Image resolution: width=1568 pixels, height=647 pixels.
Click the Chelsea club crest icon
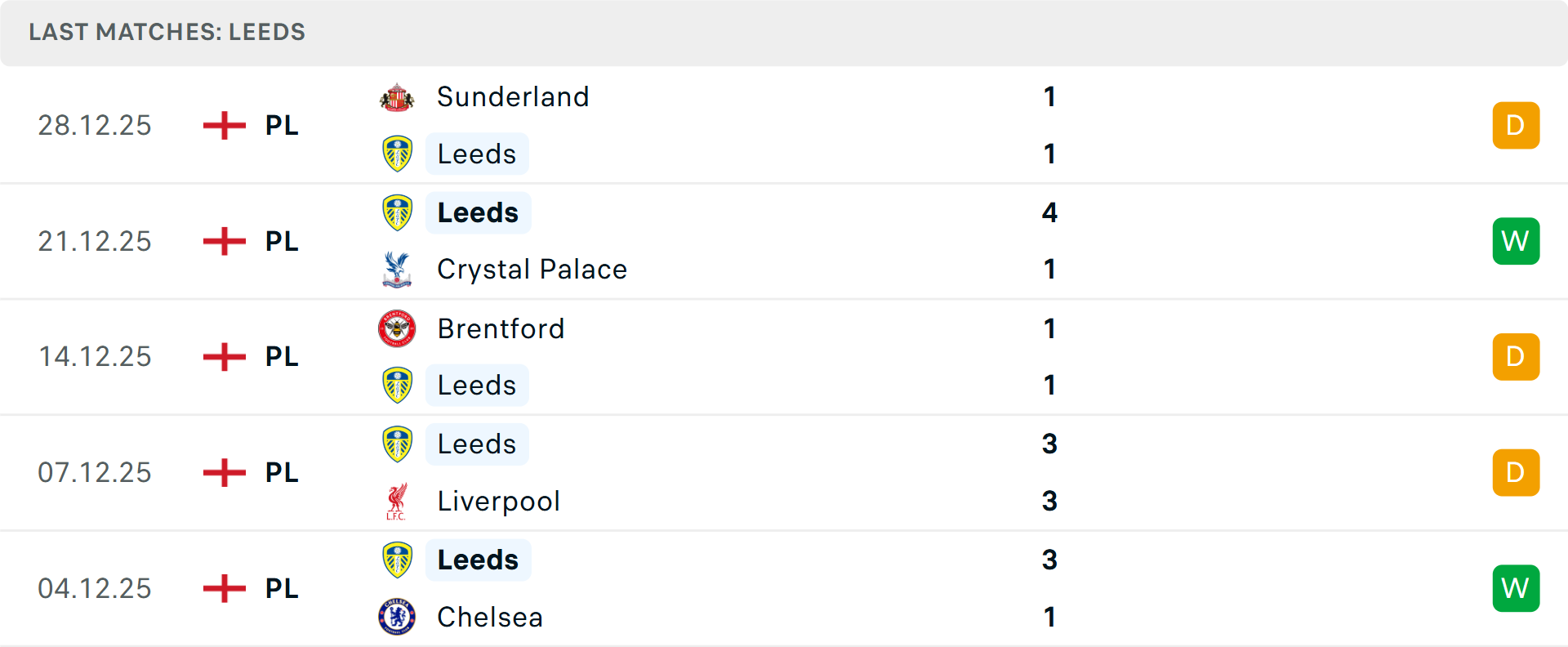(397, 617)
